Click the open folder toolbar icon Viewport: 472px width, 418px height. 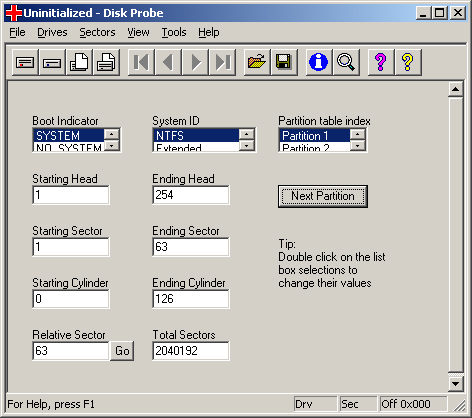[257, 62]
